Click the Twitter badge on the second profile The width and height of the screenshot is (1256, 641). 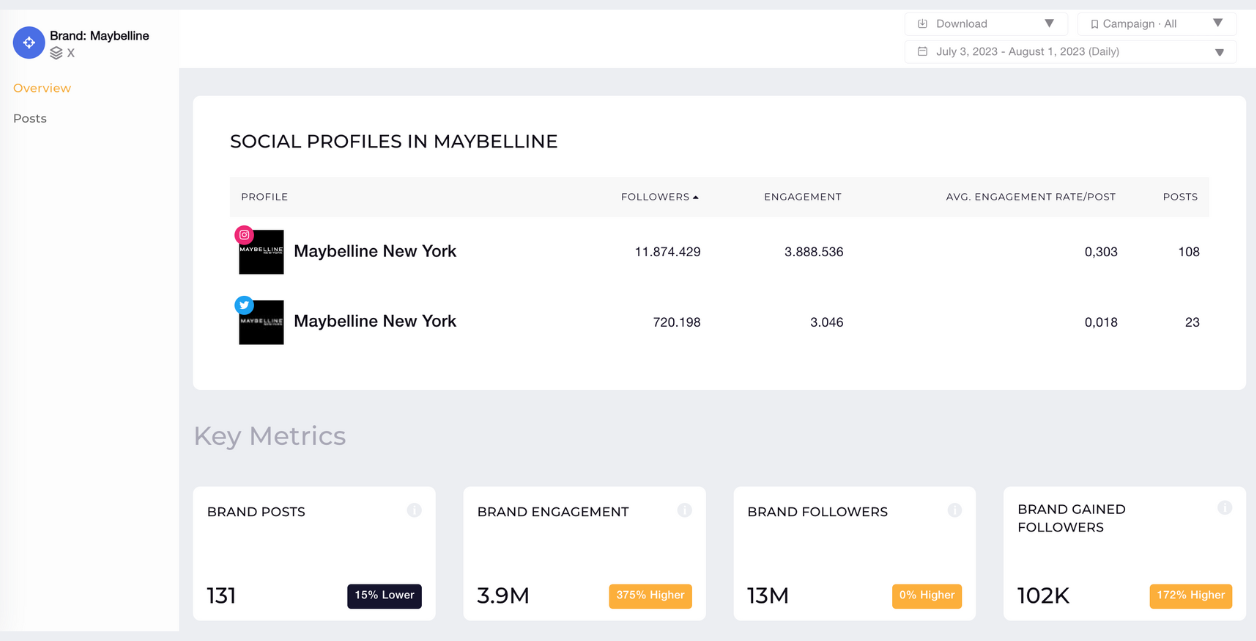[x=244, y=305]
